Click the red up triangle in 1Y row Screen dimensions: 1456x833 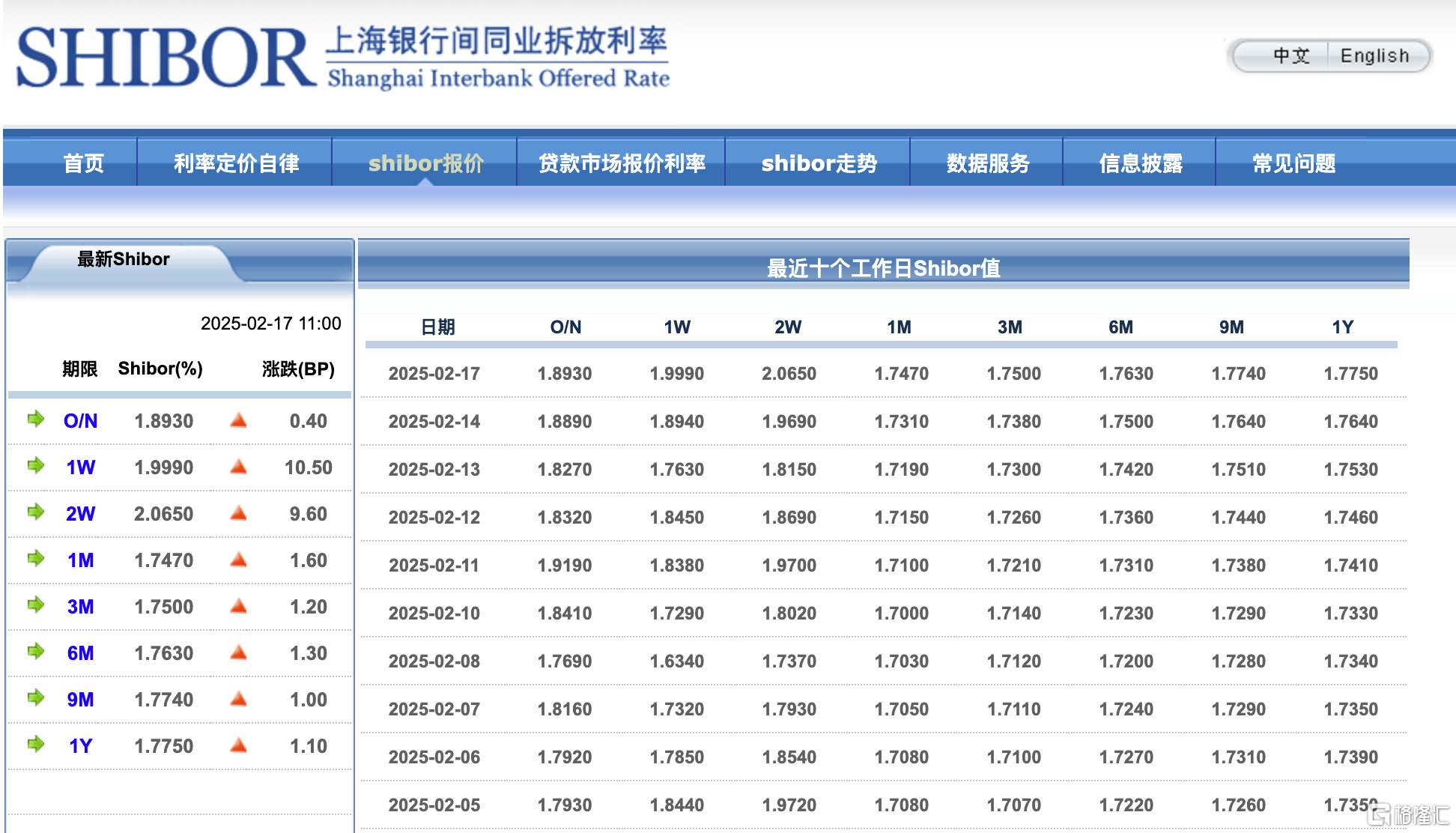(x=239, y=745)
